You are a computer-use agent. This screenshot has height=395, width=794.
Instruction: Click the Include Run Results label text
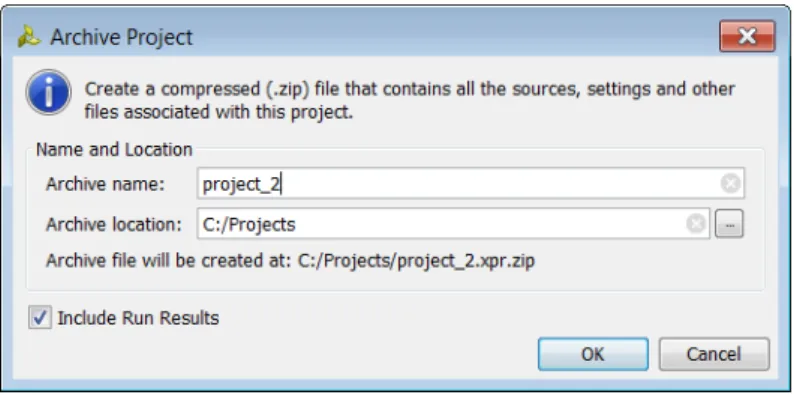(138, 318)
